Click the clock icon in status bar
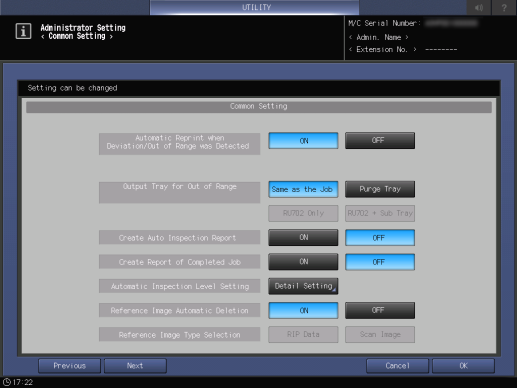Viewport: 517px width, 388px height. click(7, 382)
